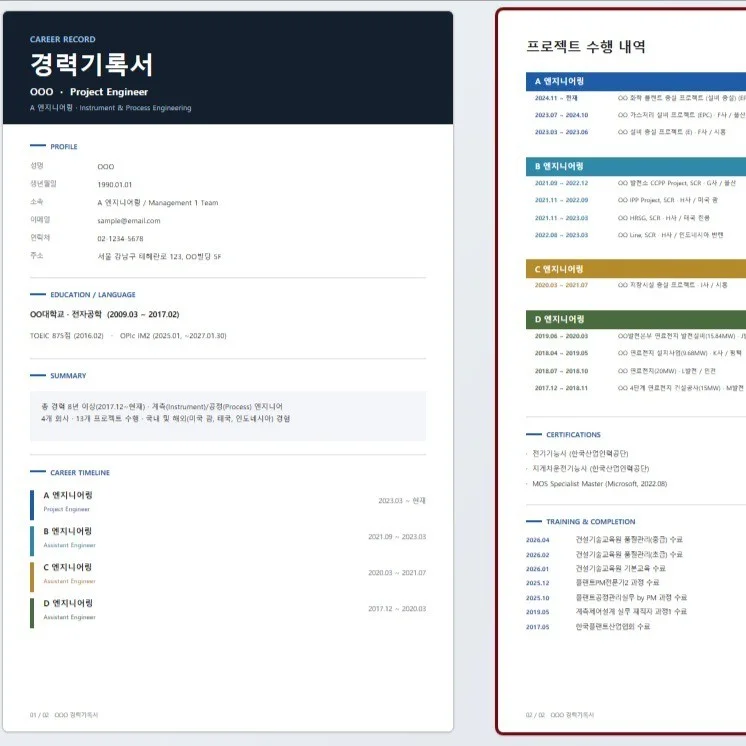Select project date '2024.11 ~ 현재'
Image resolution: width=746 pixels, height=746 pixels.
(556, 98)
